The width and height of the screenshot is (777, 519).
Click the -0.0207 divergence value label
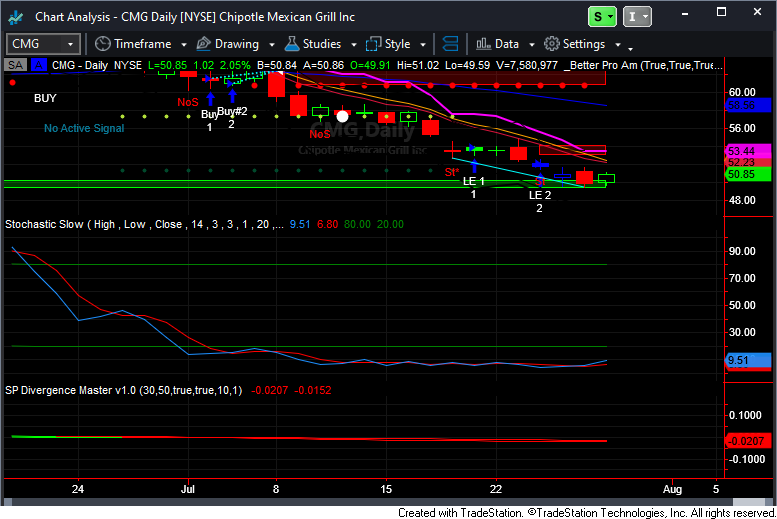[749, 441]
